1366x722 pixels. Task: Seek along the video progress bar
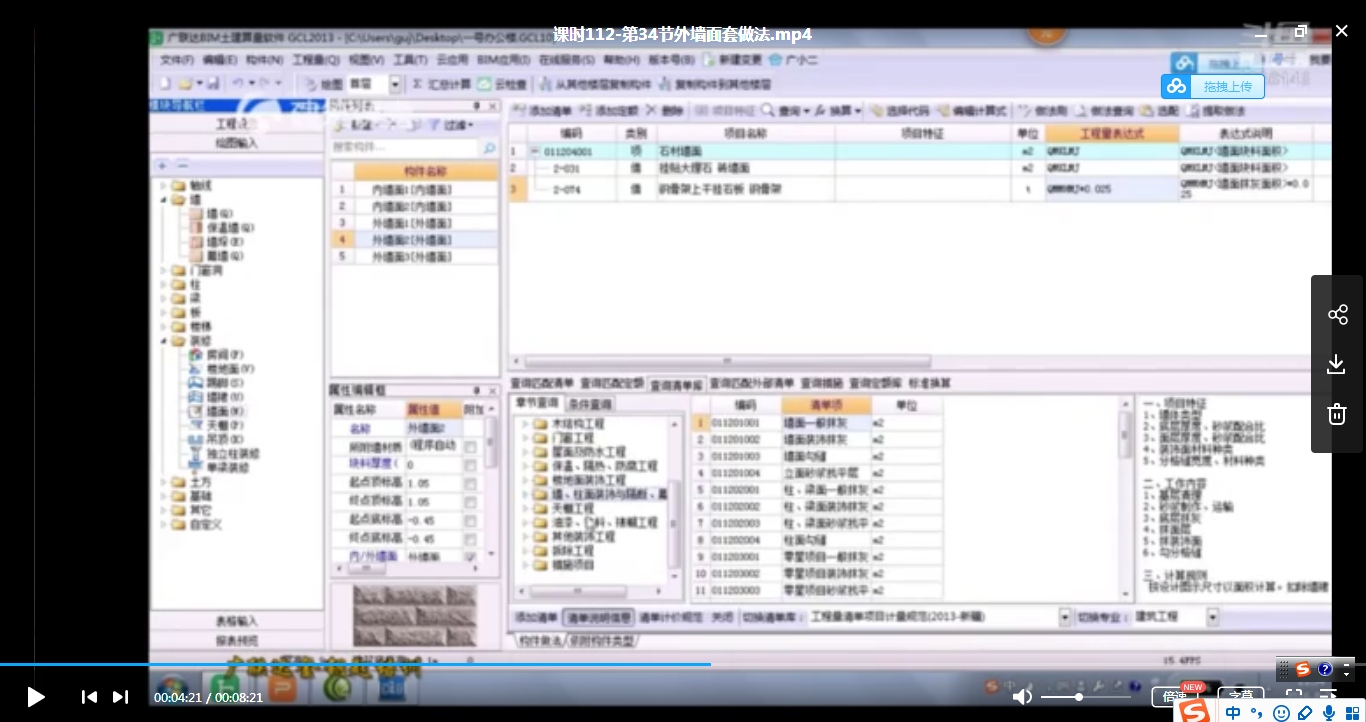click(683, 664)
